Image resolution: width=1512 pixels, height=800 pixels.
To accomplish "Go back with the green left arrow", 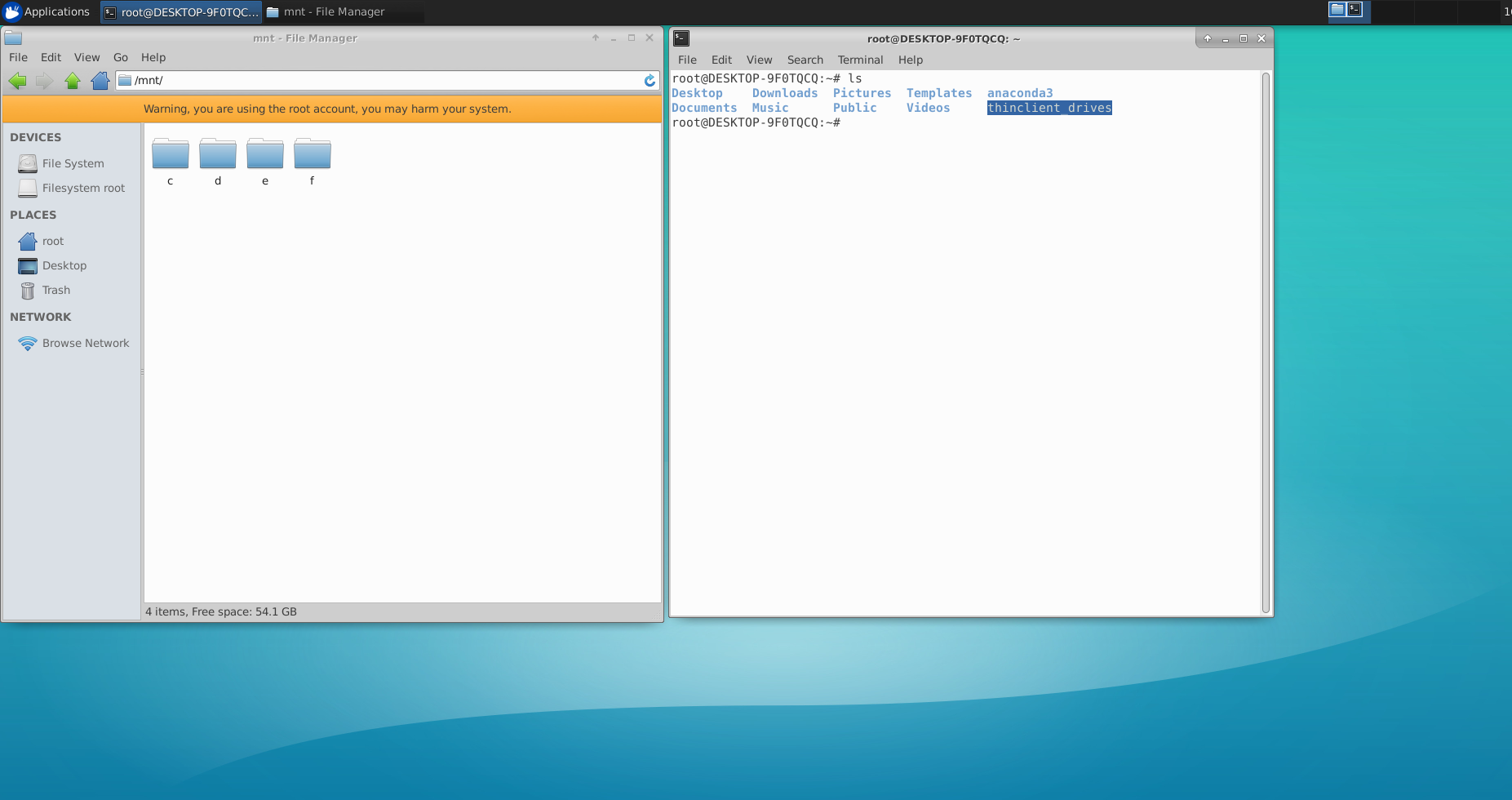I will [x=17, y=80].
